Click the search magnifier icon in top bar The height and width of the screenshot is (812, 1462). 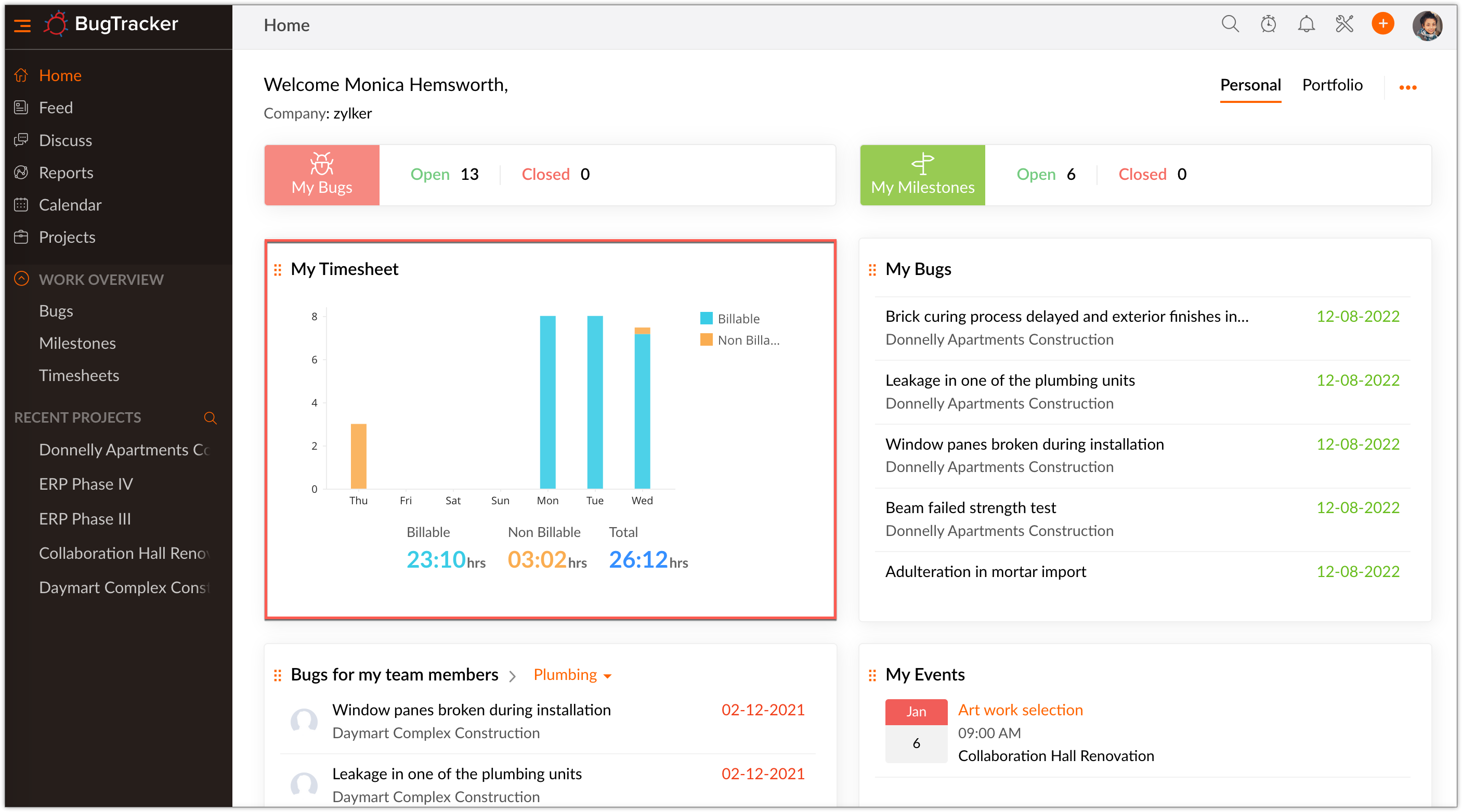[1229, 24]
